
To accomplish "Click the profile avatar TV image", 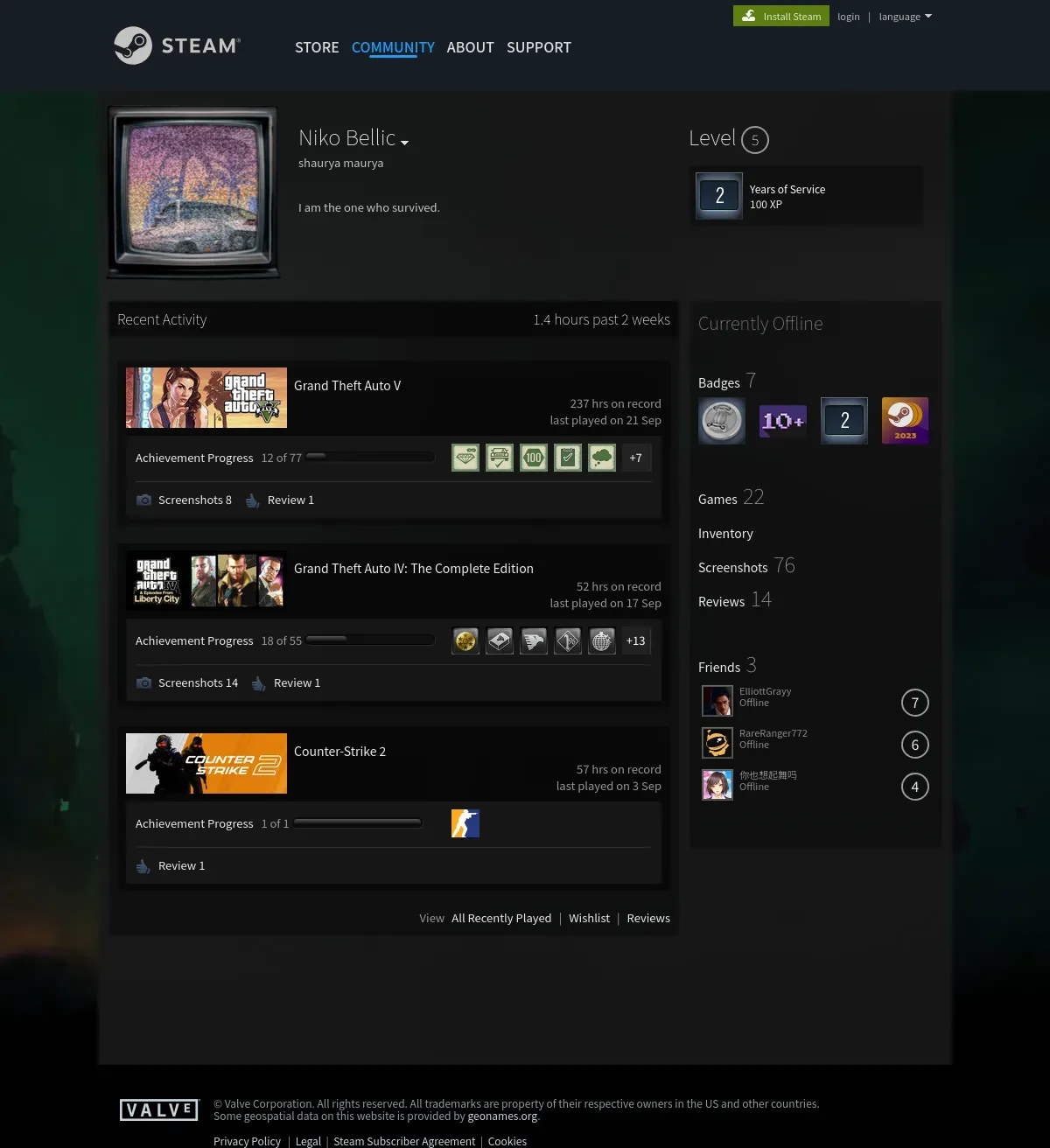I will pyautogui.click(x=193, y=192).
